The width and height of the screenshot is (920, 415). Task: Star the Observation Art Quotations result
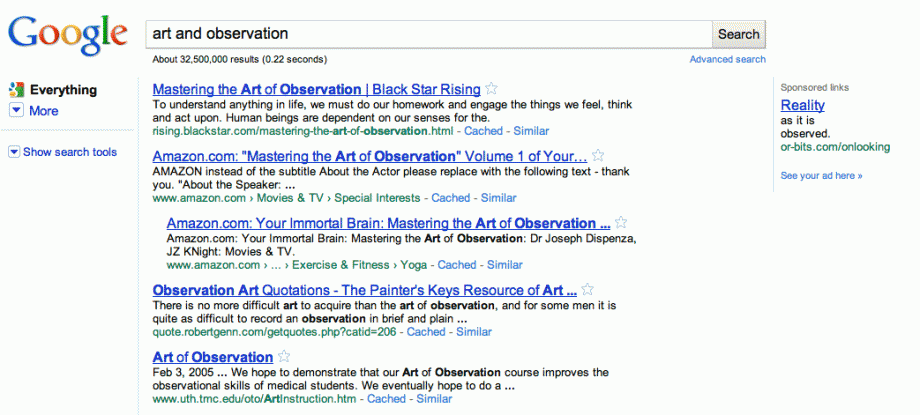coord(587,290)
